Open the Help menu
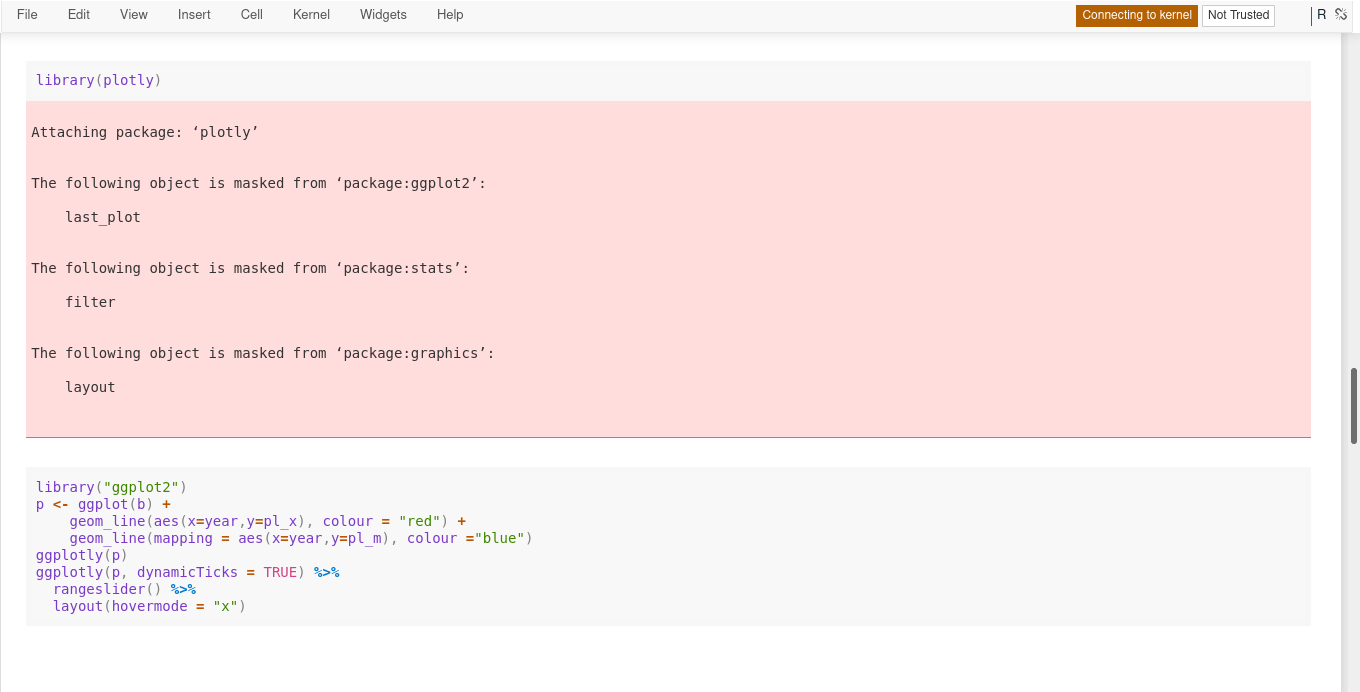The image size is (1360, 692). pyautogui.click(x=450, y=14)
